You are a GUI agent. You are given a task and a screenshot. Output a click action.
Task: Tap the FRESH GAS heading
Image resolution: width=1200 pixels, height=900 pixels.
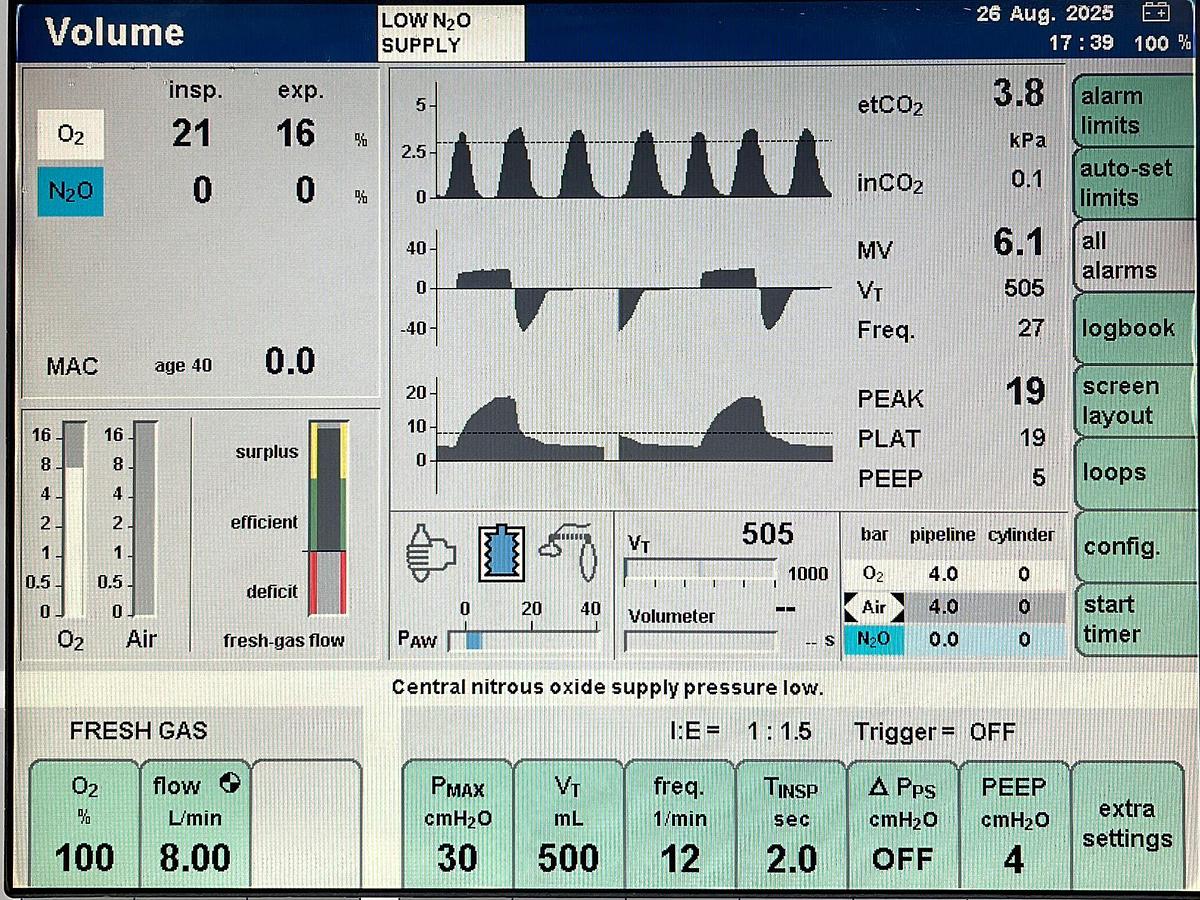tap(138, 731)
